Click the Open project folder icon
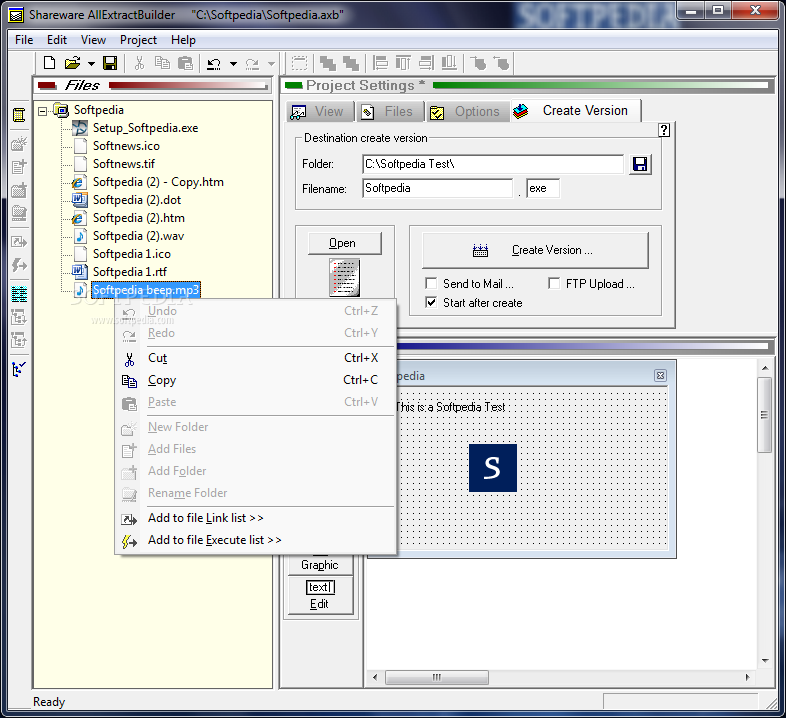Viewport: 786px width, 718px height. click(72, 63)
